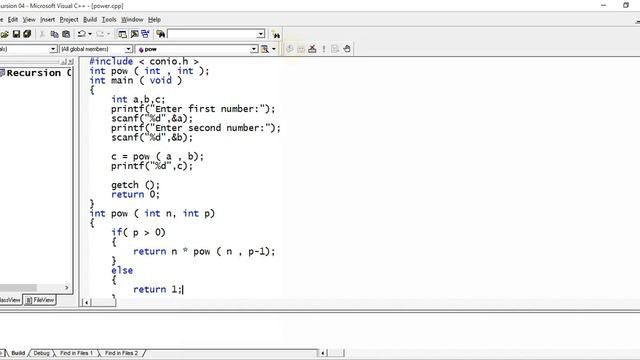Click the Execute Program exclamation icon
Image resolution: width=640 pixels, height=360 pixels.
coord(324,49)
